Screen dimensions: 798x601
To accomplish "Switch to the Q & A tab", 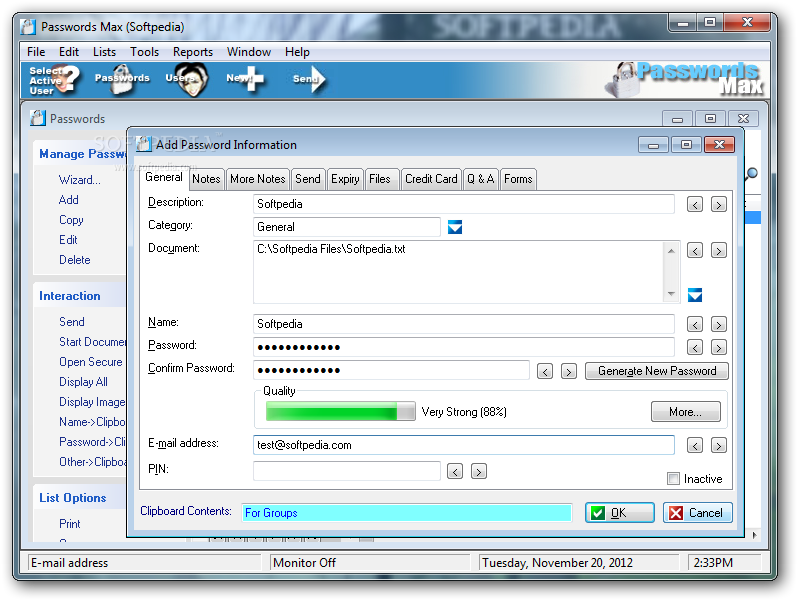I will tap(480, 179).
